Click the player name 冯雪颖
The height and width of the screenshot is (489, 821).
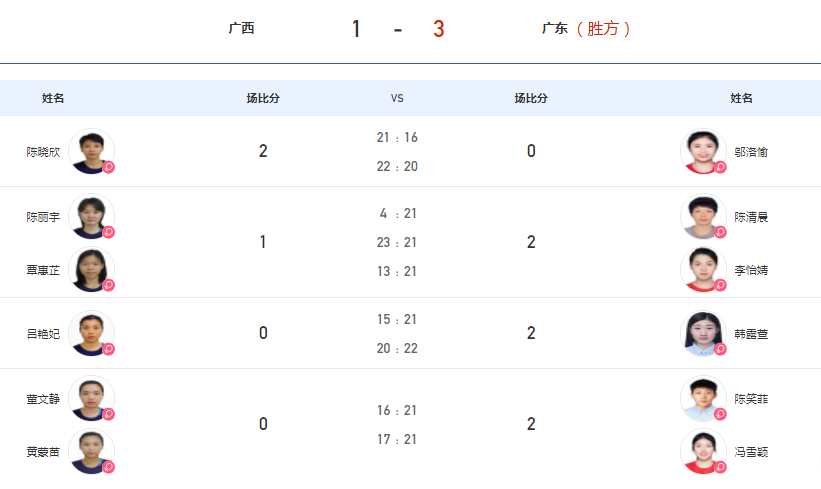751,452
